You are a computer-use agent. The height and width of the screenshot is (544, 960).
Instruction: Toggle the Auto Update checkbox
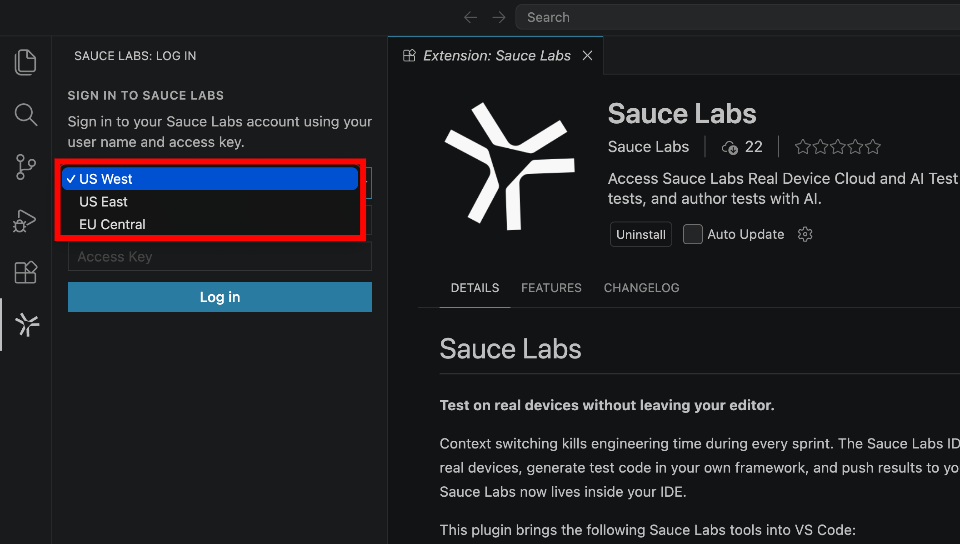692,234
